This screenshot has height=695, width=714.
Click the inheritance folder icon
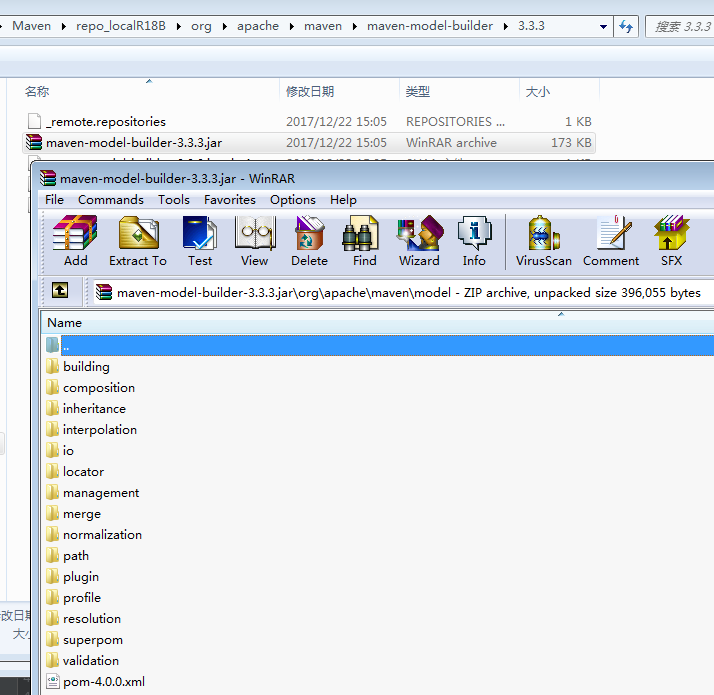tap(52, 408)
